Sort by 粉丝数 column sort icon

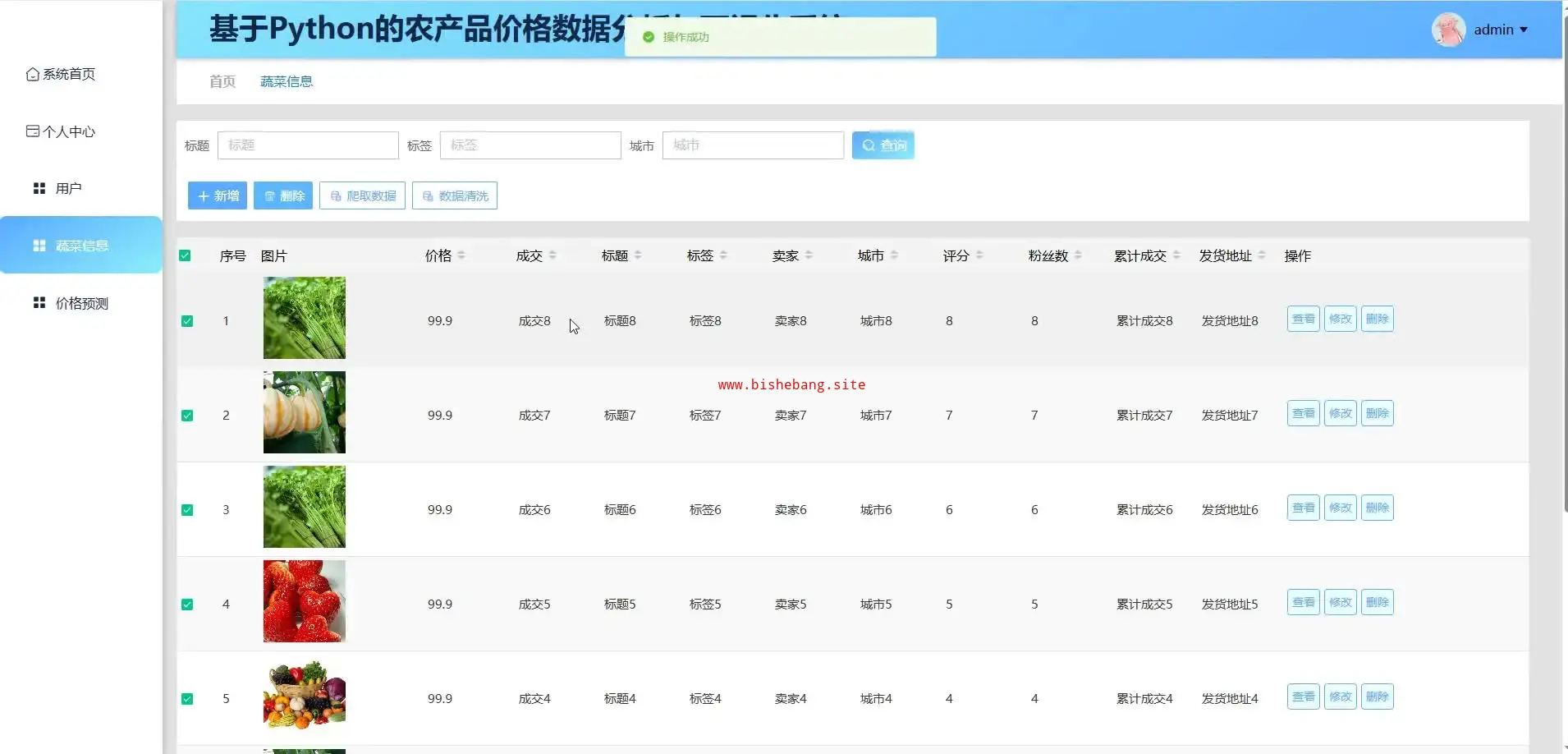[1078, 255]
